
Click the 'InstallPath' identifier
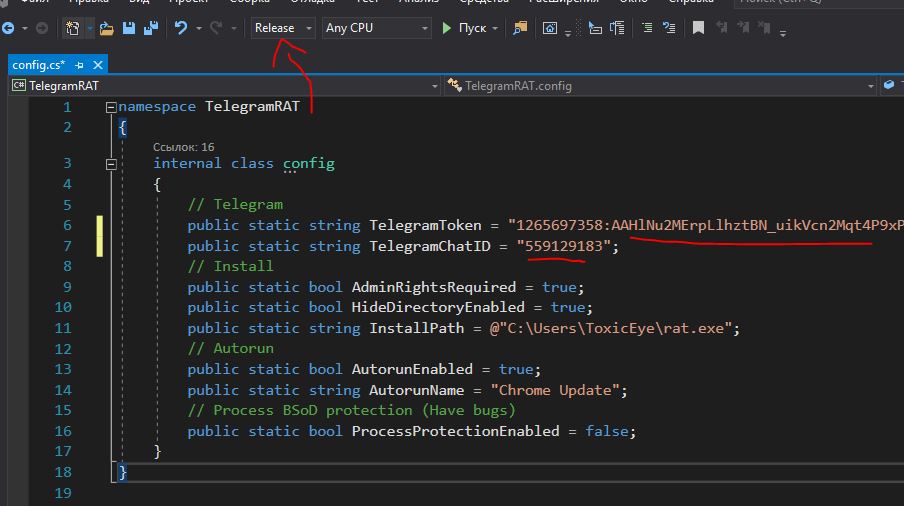pyautogui.click(x=416, y=328)
